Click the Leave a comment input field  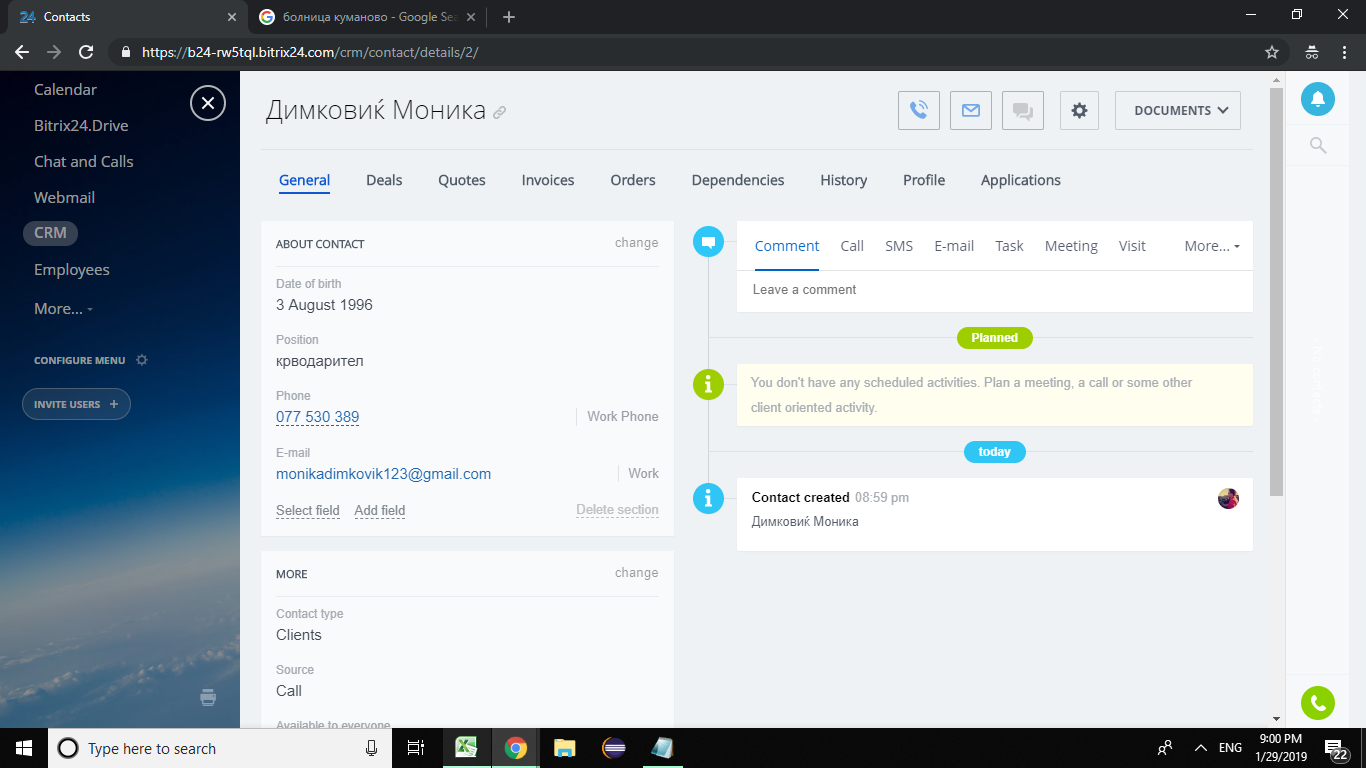coord(994,290)
